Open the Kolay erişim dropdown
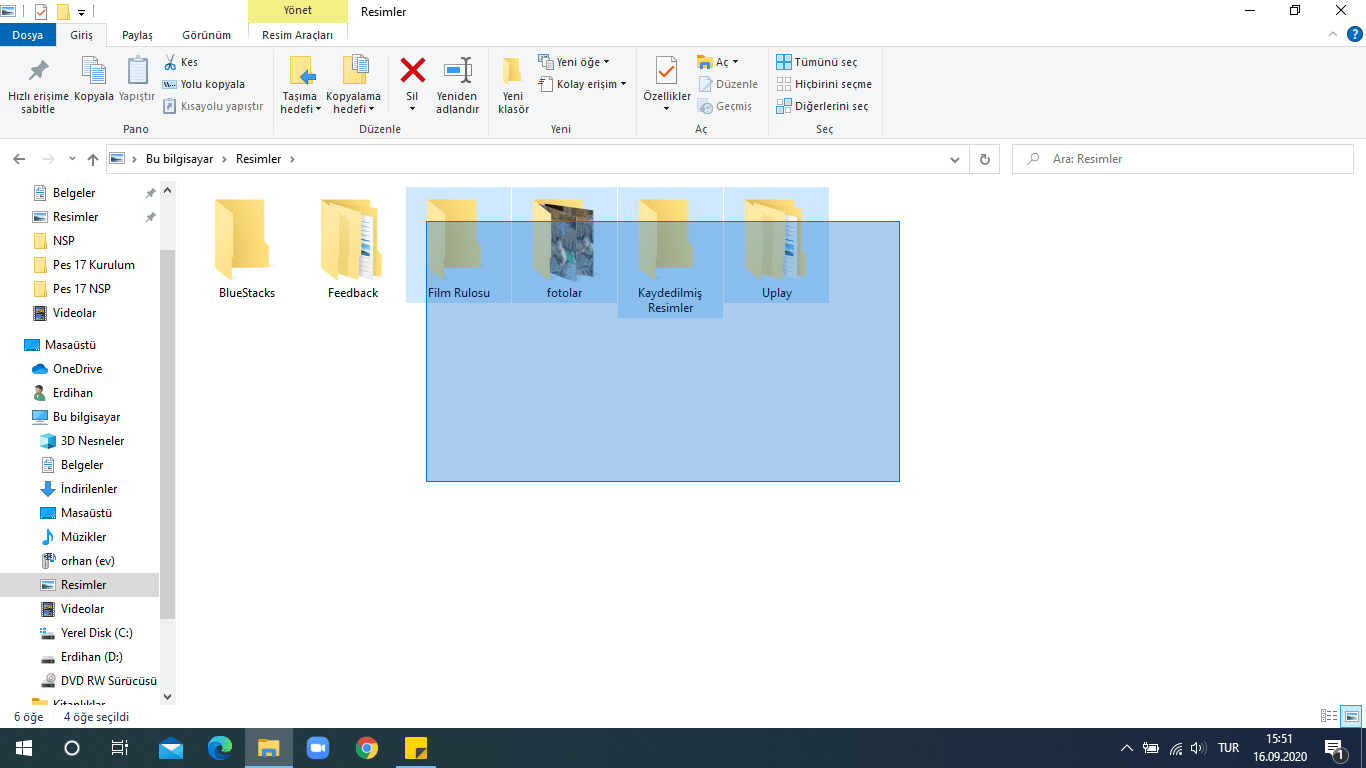Screen dimensions: 1366x768 (583, 84)
